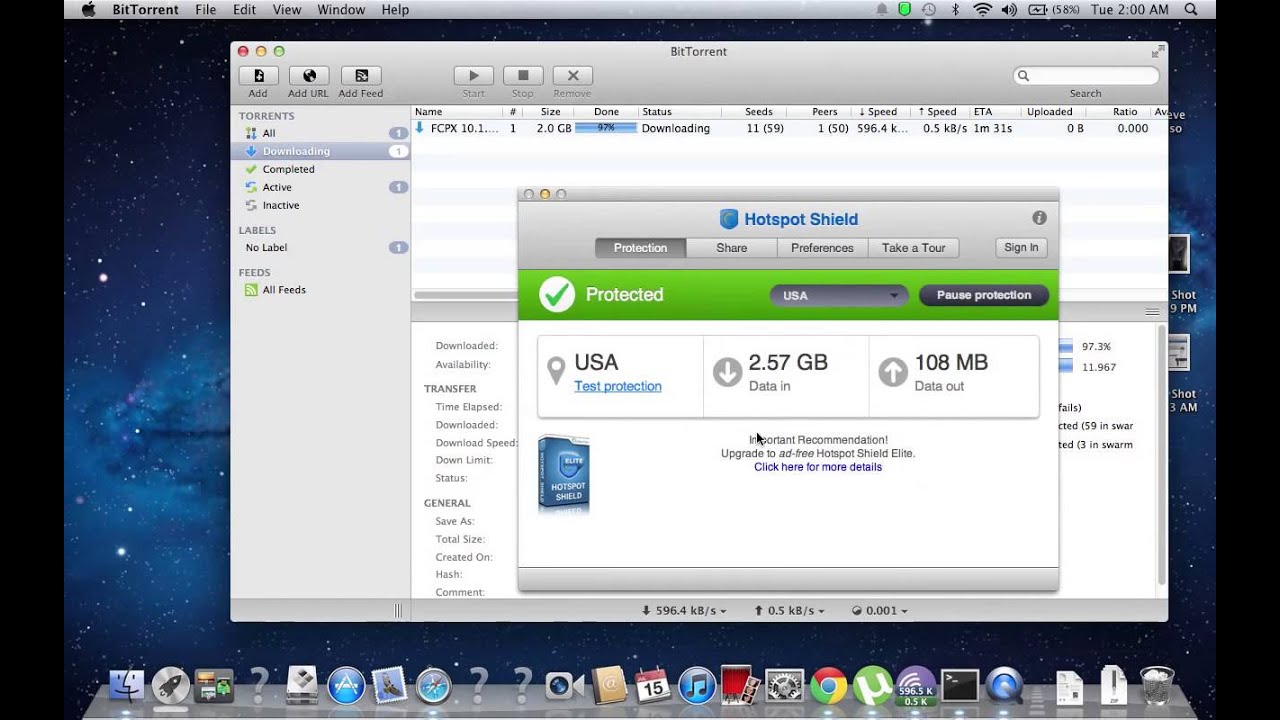Click the BitTorrent dock icon showing speeds

pos(916,686)
